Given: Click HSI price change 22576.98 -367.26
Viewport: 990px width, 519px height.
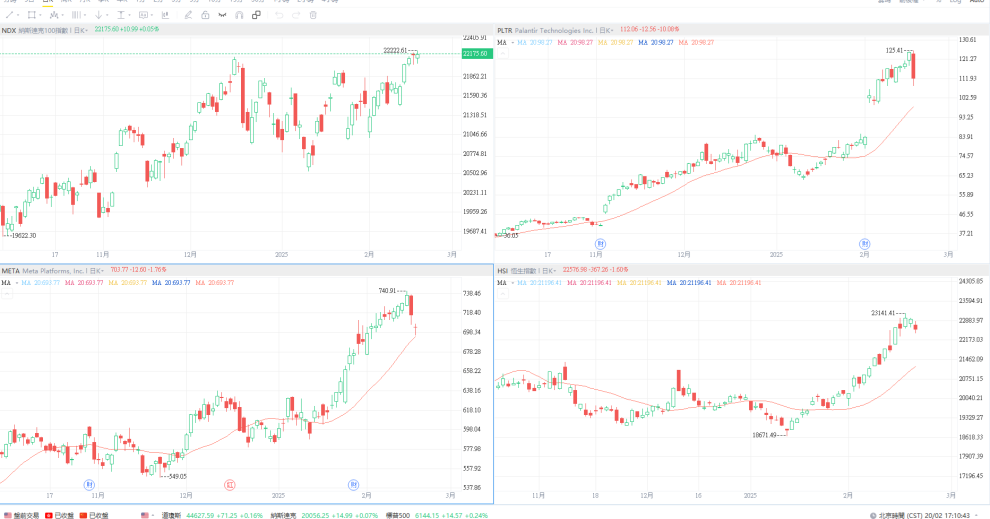Looking at the screenshot, I should pos(595,270).
